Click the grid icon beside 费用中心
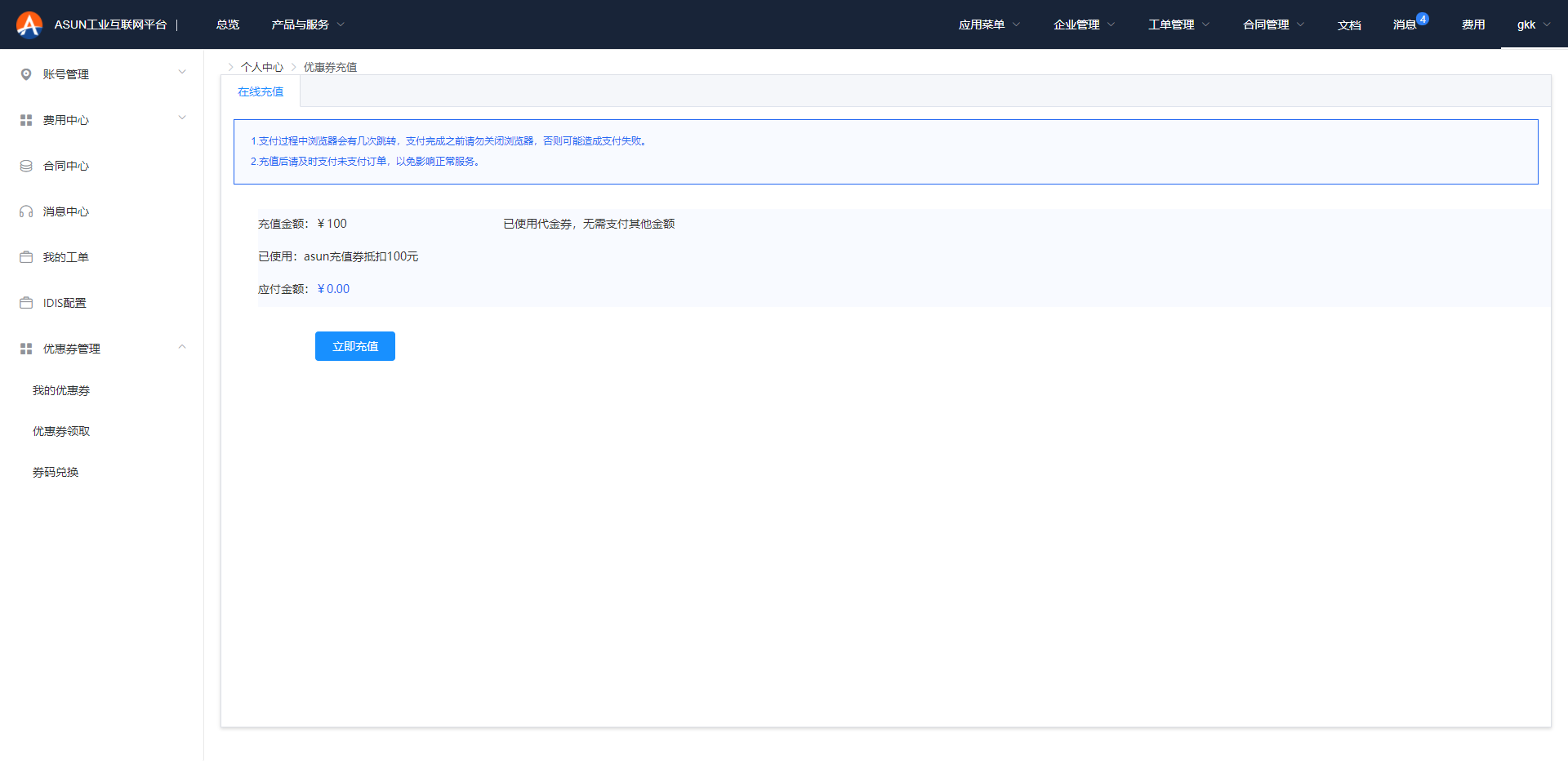The width and height of the screenshot is (1568, 765). tap(26, 120)
